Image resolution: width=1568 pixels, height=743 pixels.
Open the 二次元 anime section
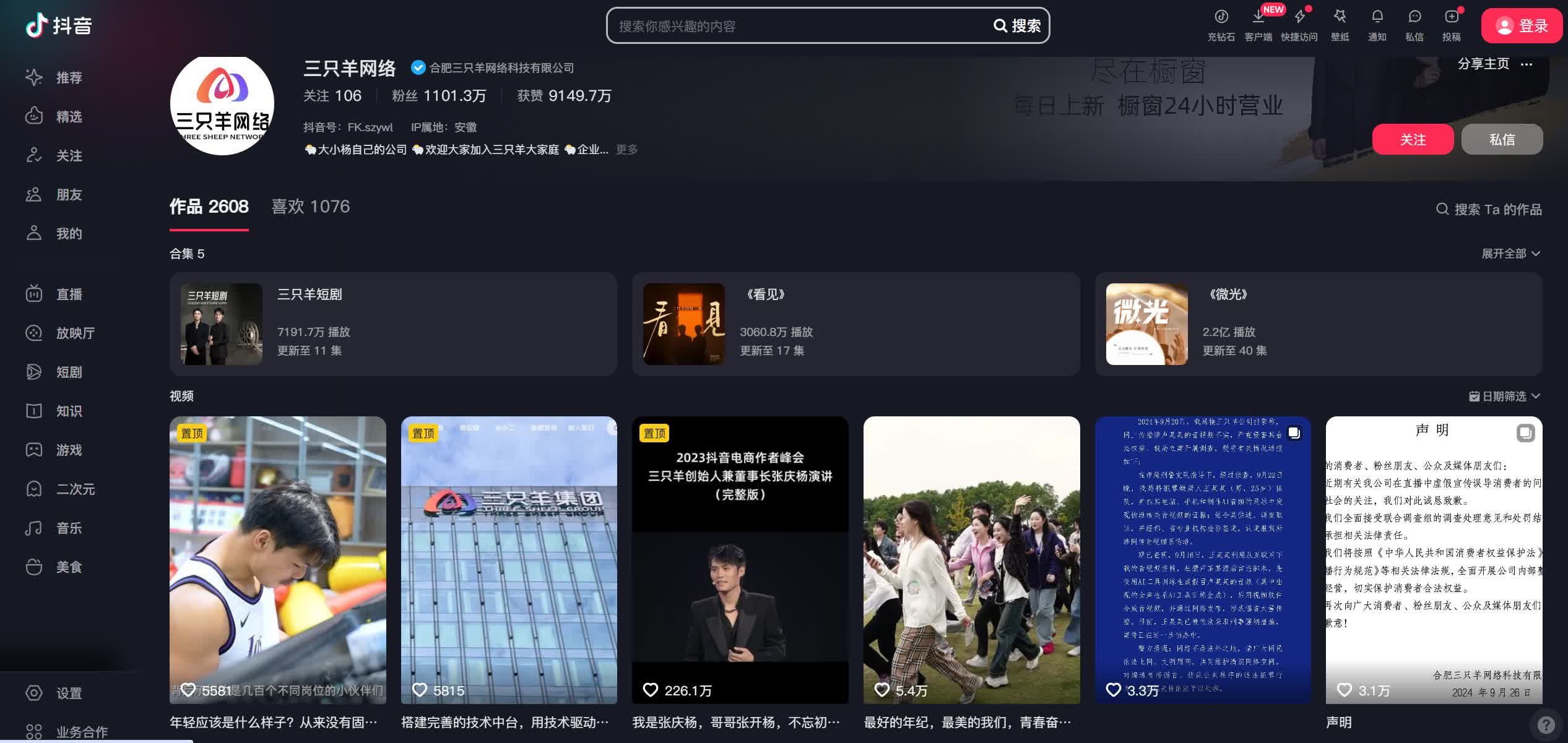click(x=60, y=489)
